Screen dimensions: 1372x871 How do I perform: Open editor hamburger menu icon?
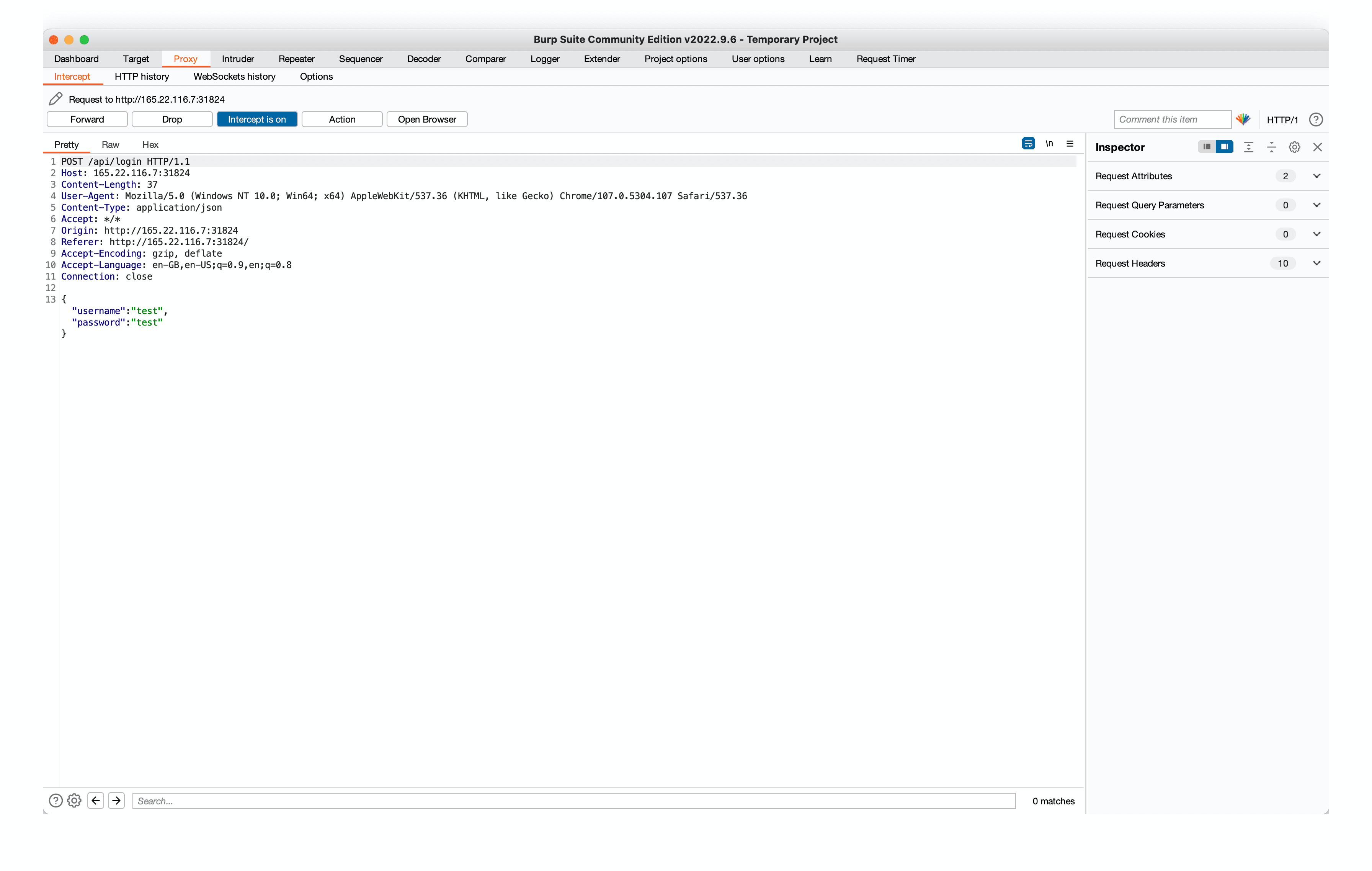1070,144
